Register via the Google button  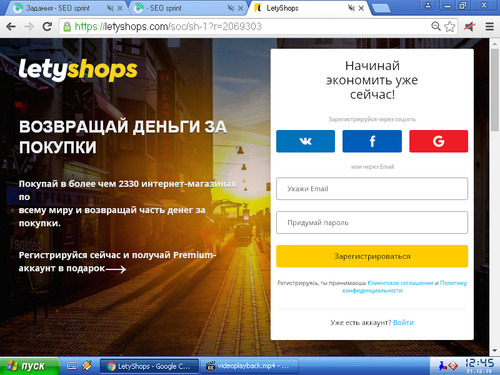[x=439, y=141]
